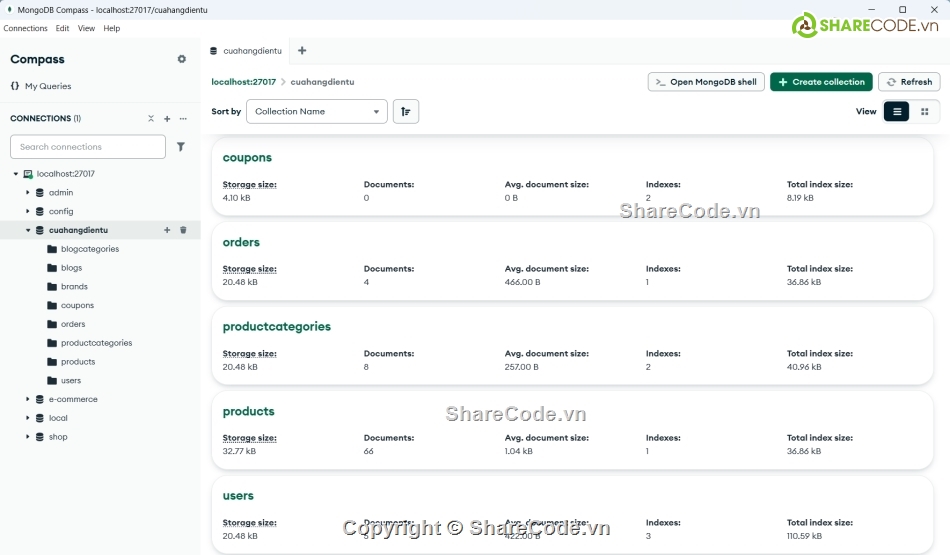The image size is (950, 555).
Task: Click Storage size label under products
Action: [x=250, y=437]
